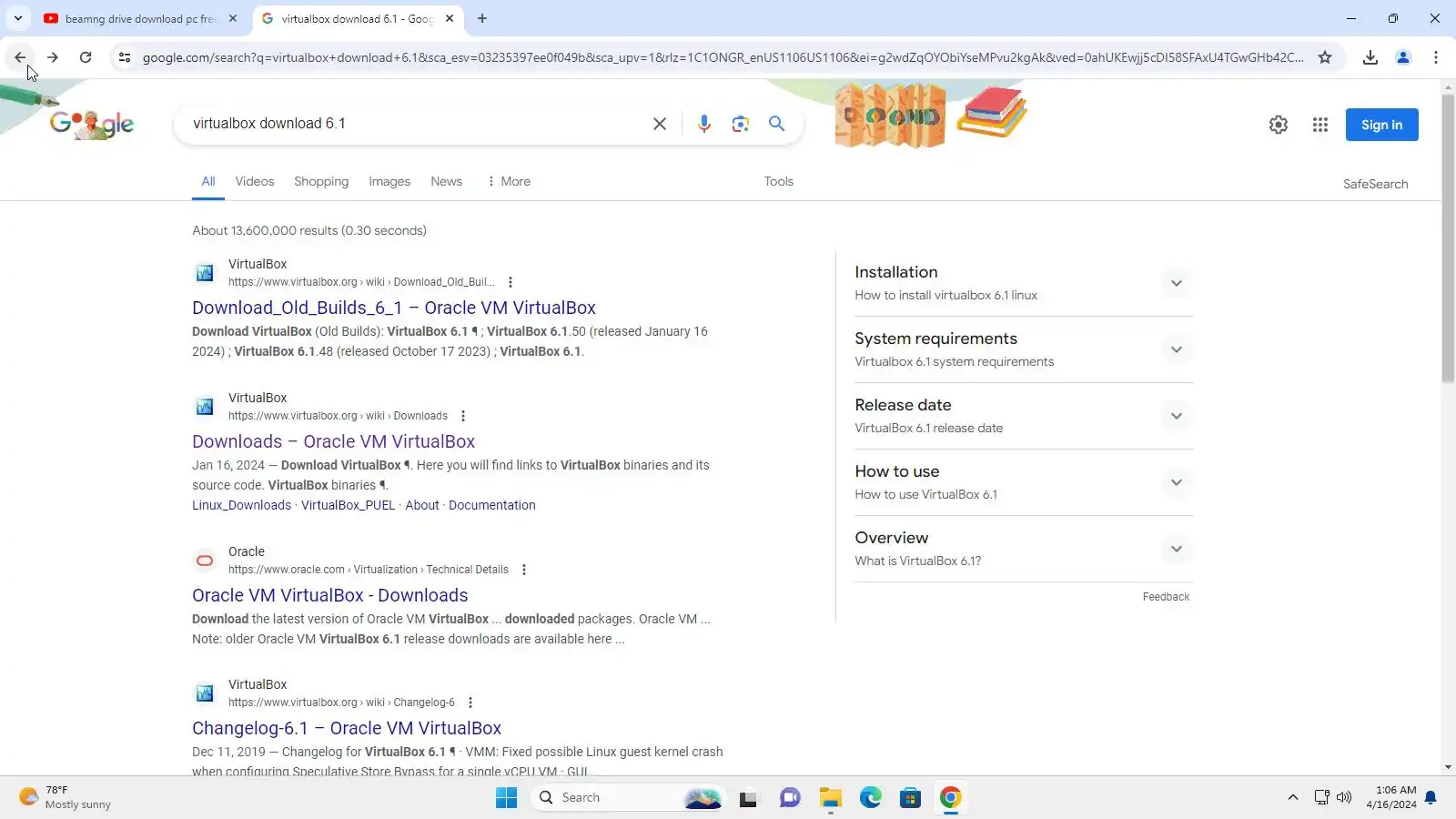
Task: Open more options for Downloads wiki result
Action: click(463, 416)
